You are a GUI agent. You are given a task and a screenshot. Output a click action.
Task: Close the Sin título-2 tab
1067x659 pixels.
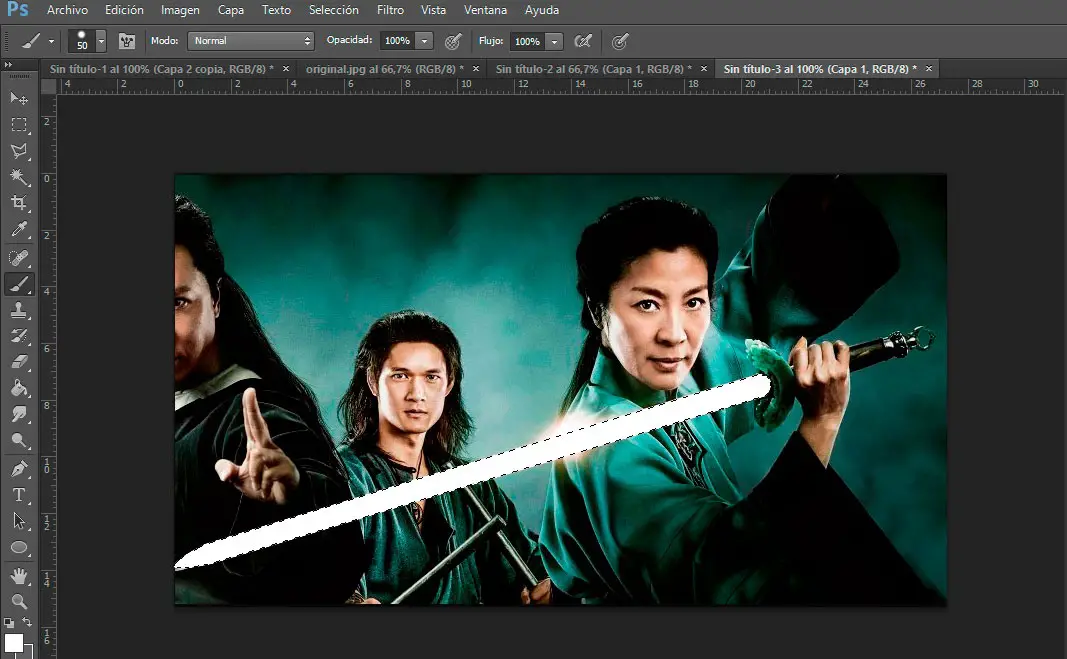point(704,69)
